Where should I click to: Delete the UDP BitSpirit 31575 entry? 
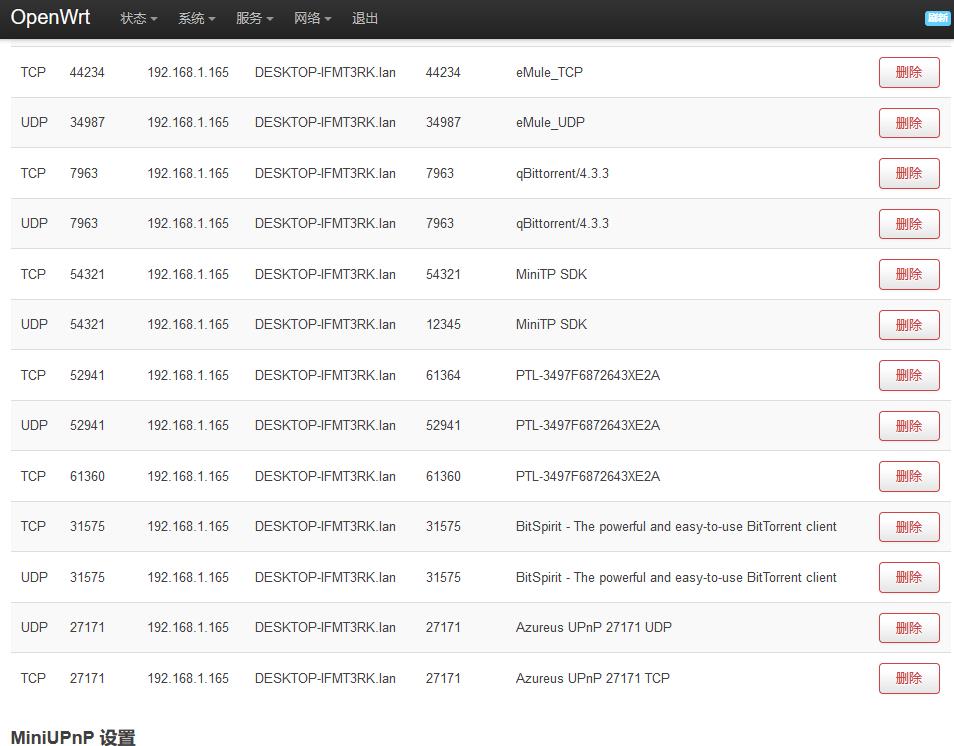coord(908,578)
